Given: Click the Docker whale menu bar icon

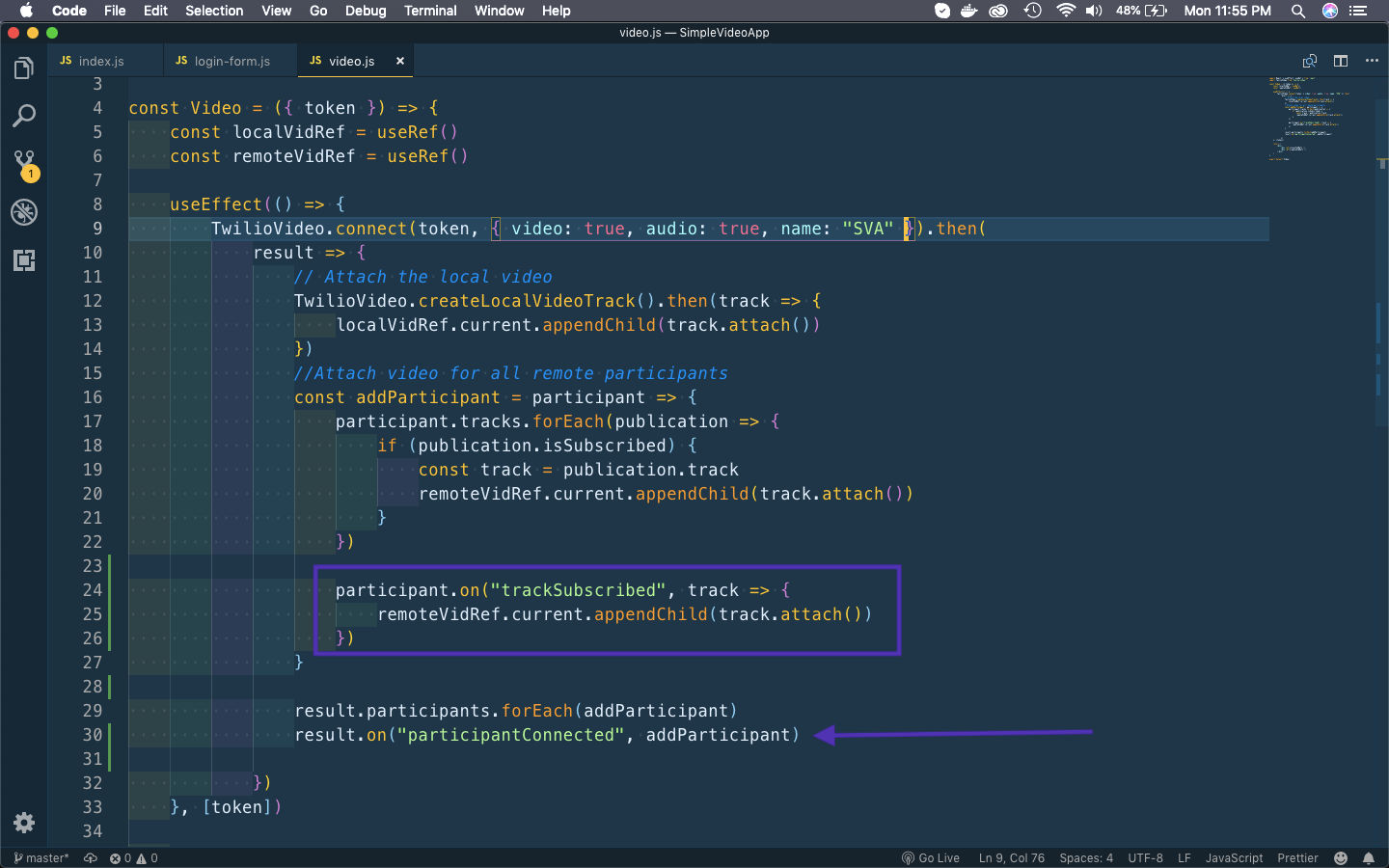Looking at the screenshot, I should pyautogui.click(x=969, y=11).
